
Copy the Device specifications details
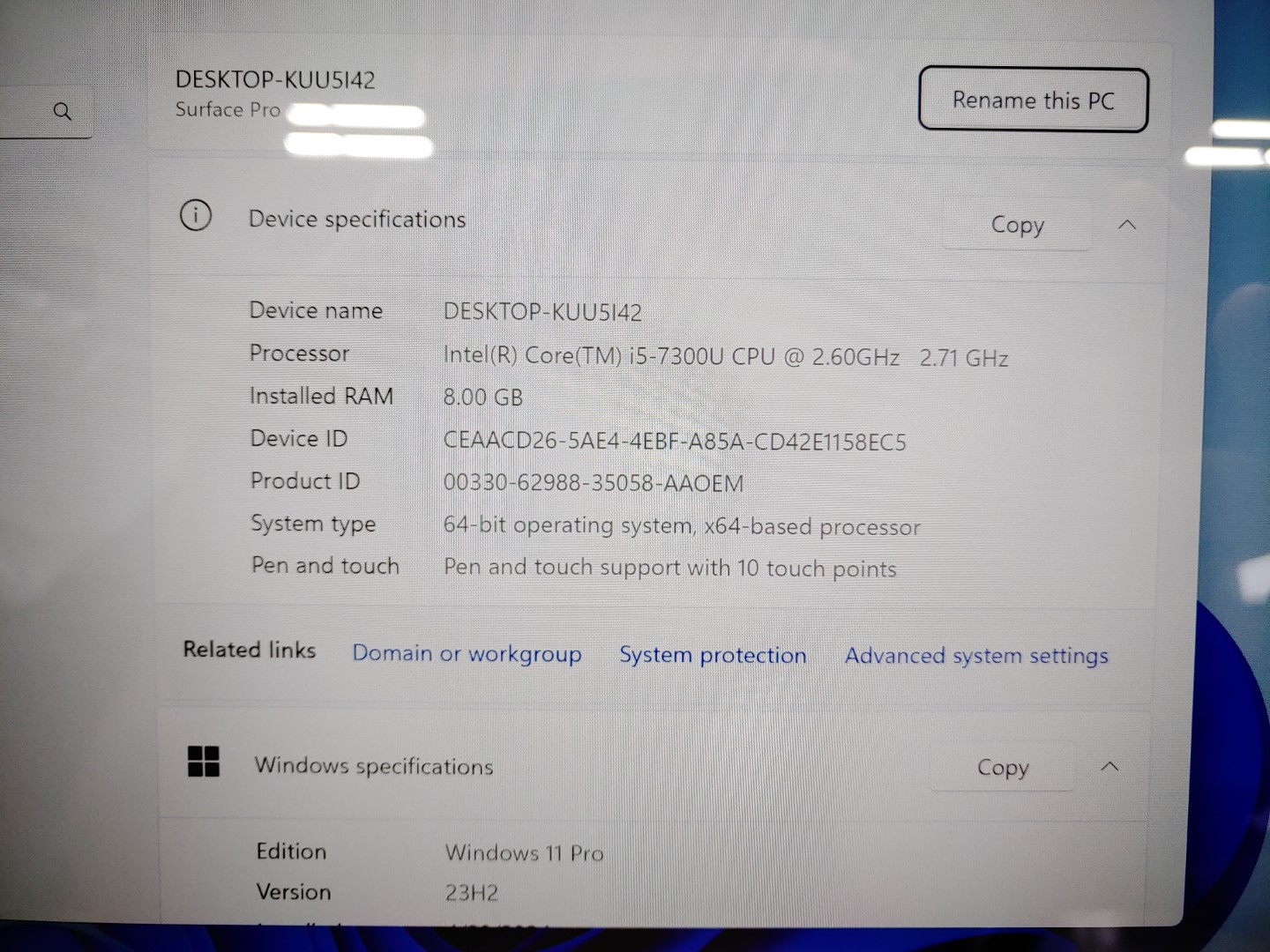(1017, 225)
